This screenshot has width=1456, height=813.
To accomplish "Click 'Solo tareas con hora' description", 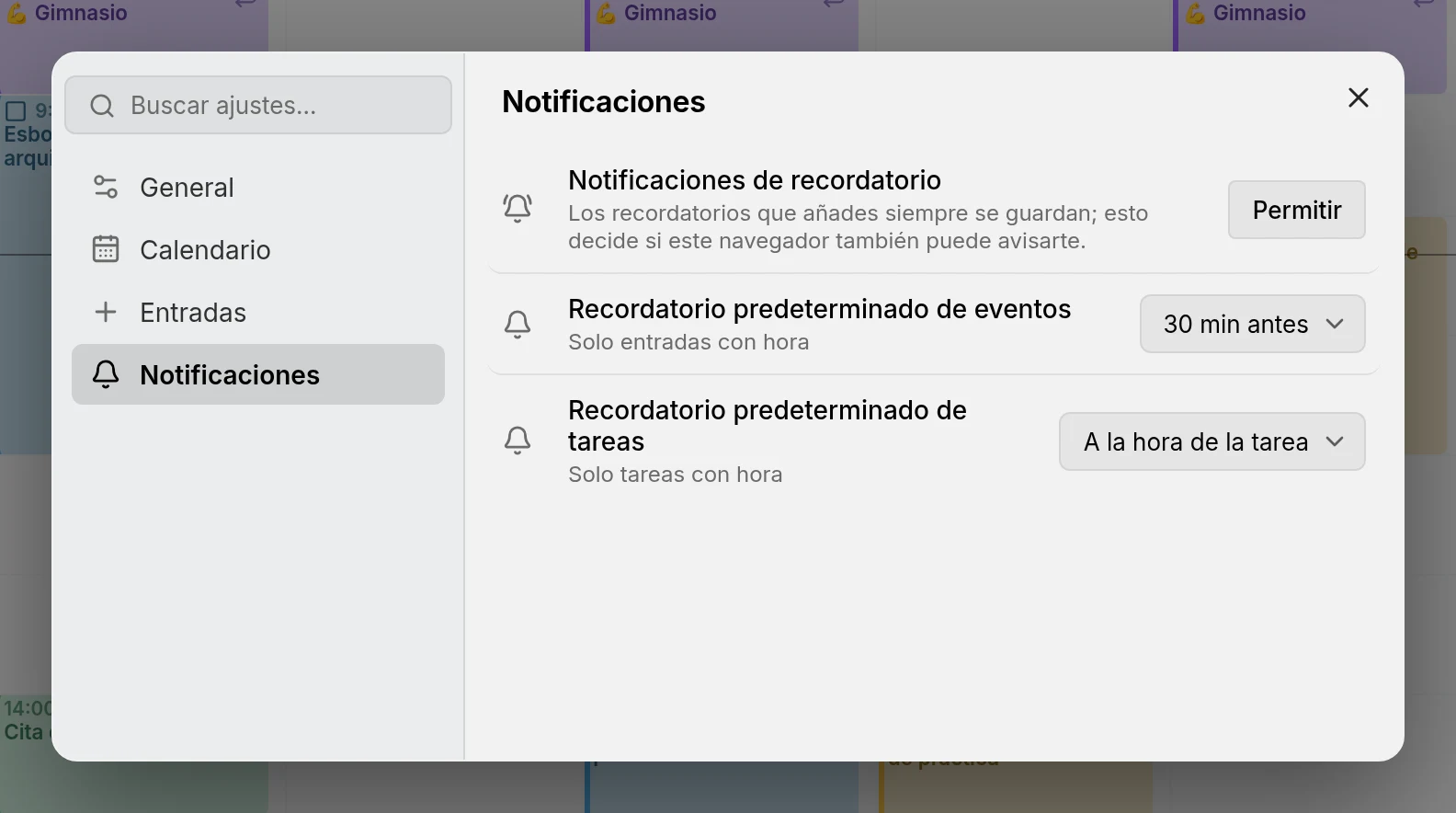I will tap(676, 475).
